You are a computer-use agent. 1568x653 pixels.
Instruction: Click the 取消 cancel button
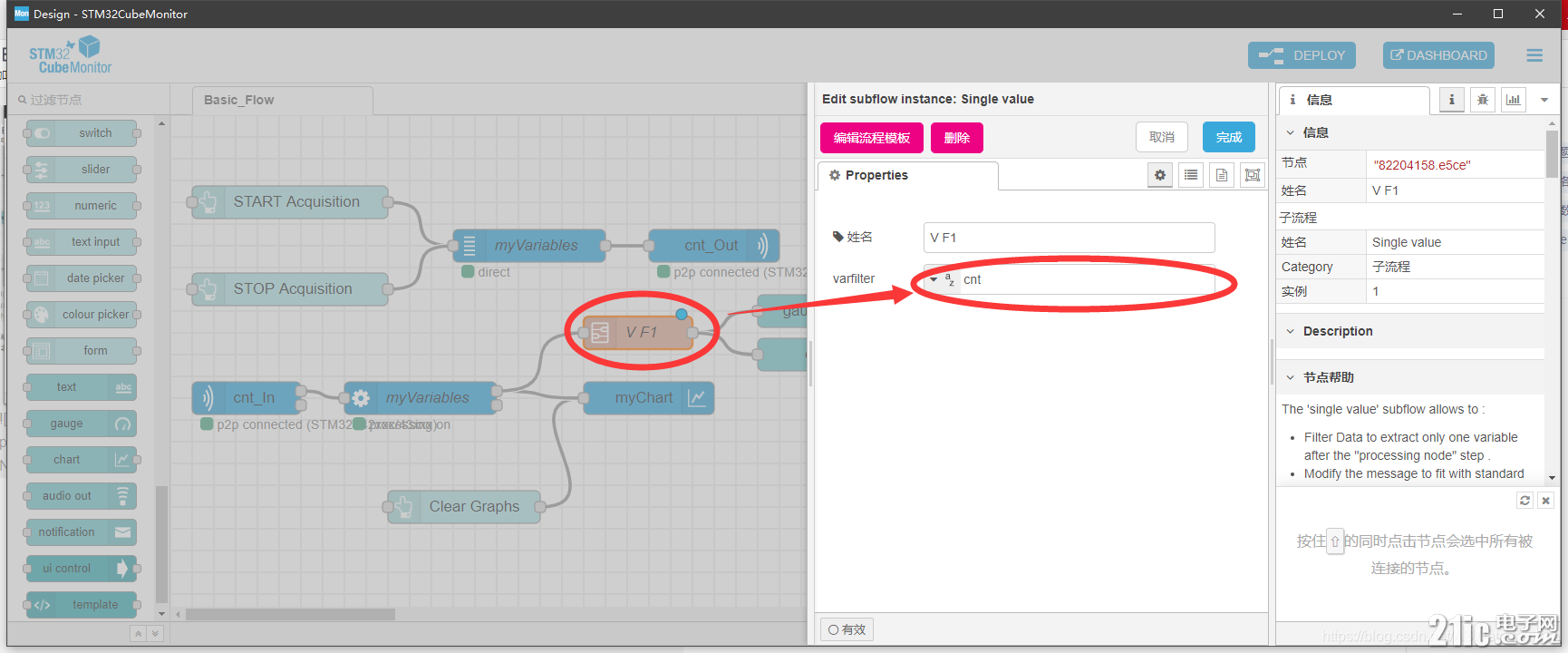coord(1162,137)
